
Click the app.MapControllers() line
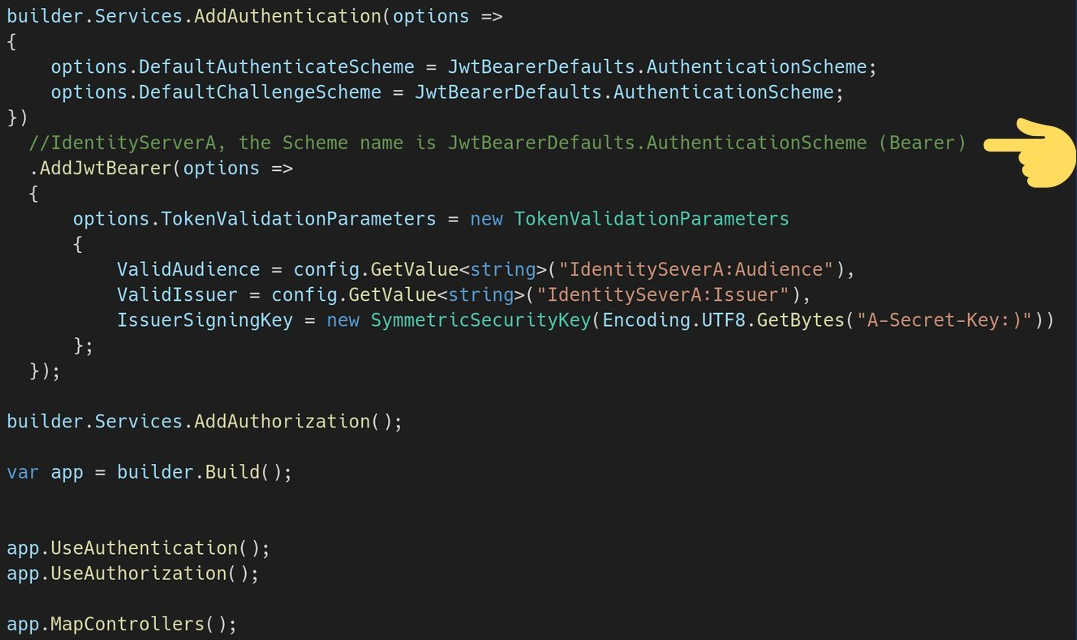pos(122,624)
